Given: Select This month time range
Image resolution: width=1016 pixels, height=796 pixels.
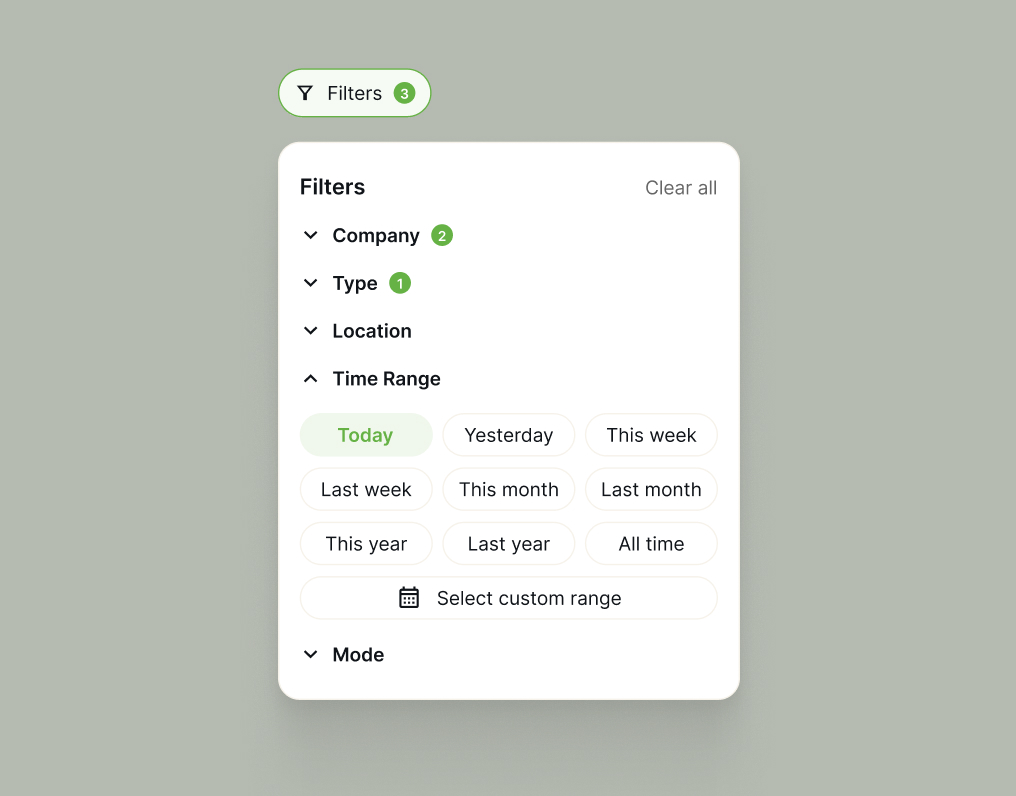Looking at the screenshot, I should coord(508,490).
